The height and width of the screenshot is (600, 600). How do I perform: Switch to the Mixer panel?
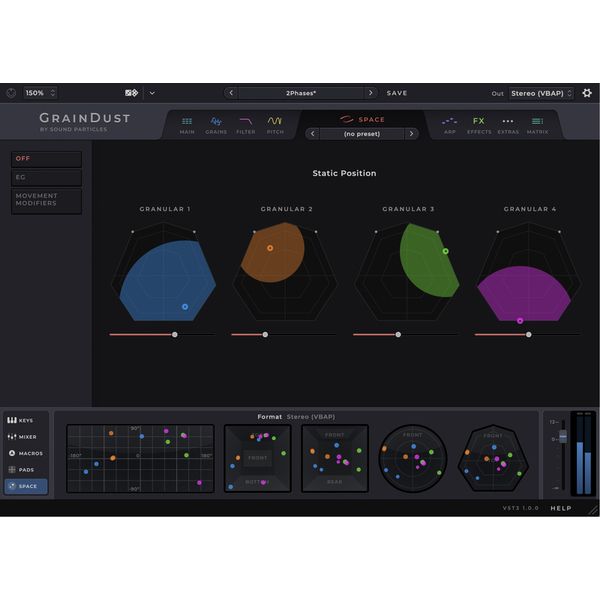[26, 437]
